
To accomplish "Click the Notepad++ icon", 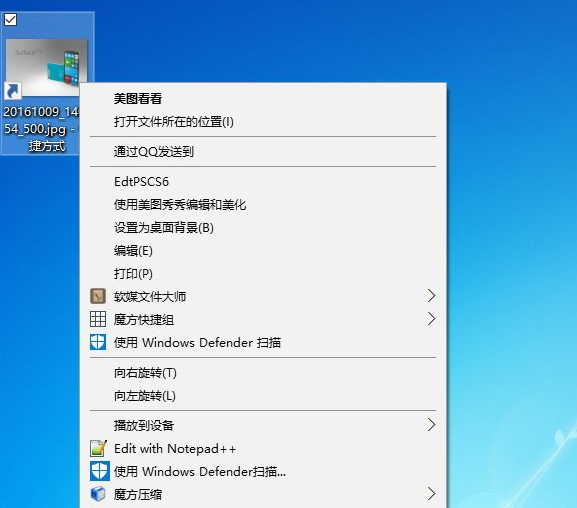I will point(98,448).
